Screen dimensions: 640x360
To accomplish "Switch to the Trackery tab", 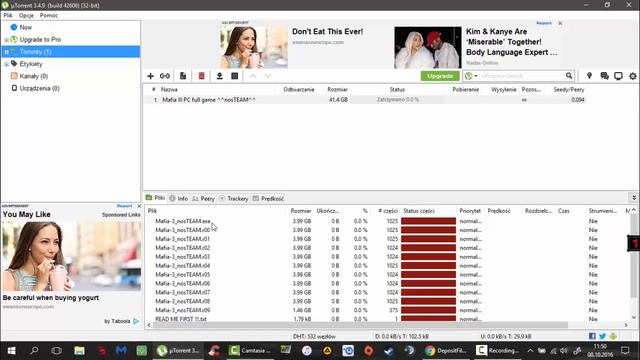I will (233, 198).
